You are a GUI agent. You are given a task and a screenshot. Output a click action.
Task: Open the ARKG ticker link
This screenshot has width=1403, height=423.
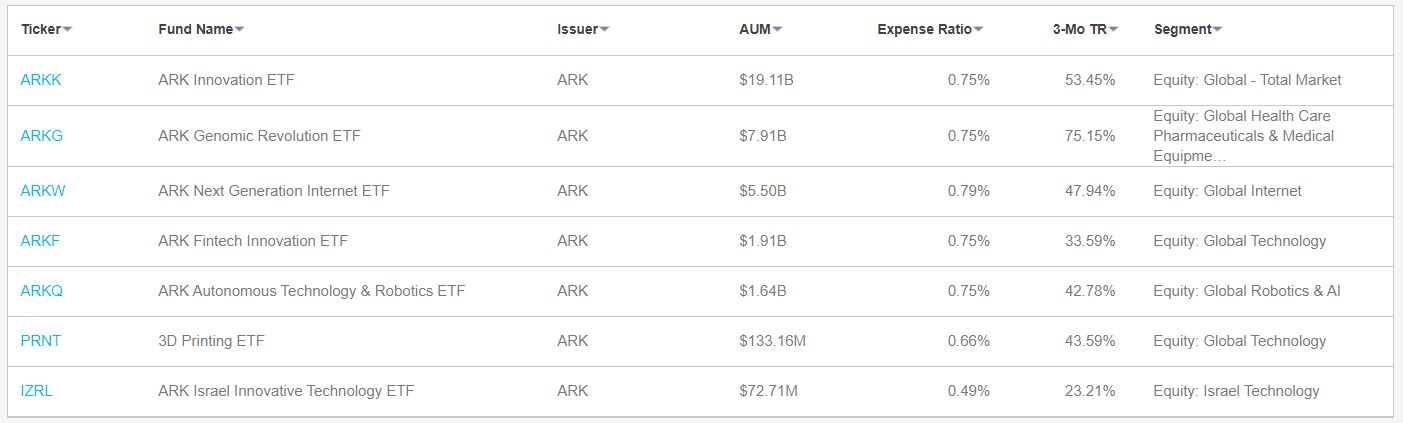pyautogui.click(x=42, y=136)
